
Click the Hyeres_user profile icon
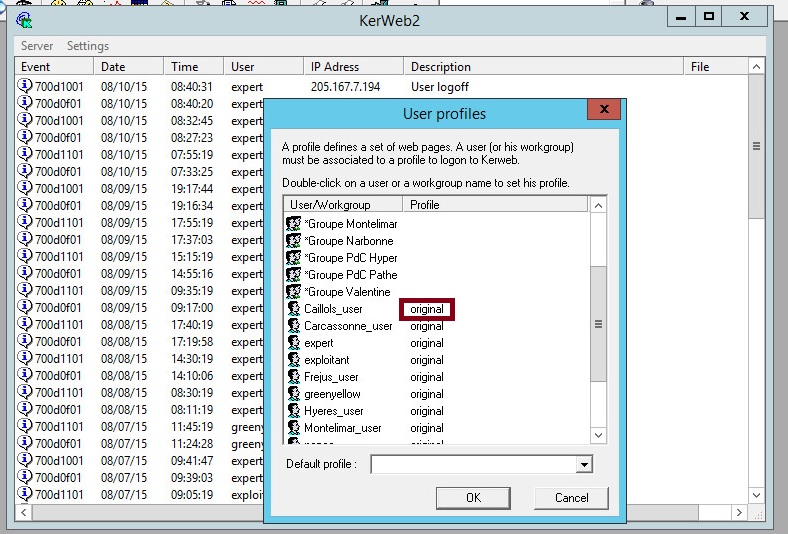(294, 411)
